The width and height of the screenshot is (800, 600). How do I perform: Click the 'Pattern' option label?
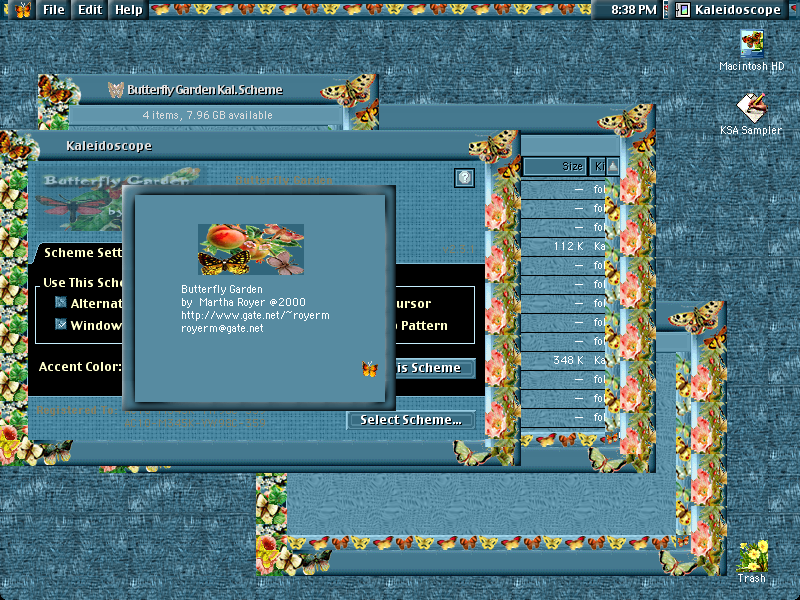click(x=424, y=326)
